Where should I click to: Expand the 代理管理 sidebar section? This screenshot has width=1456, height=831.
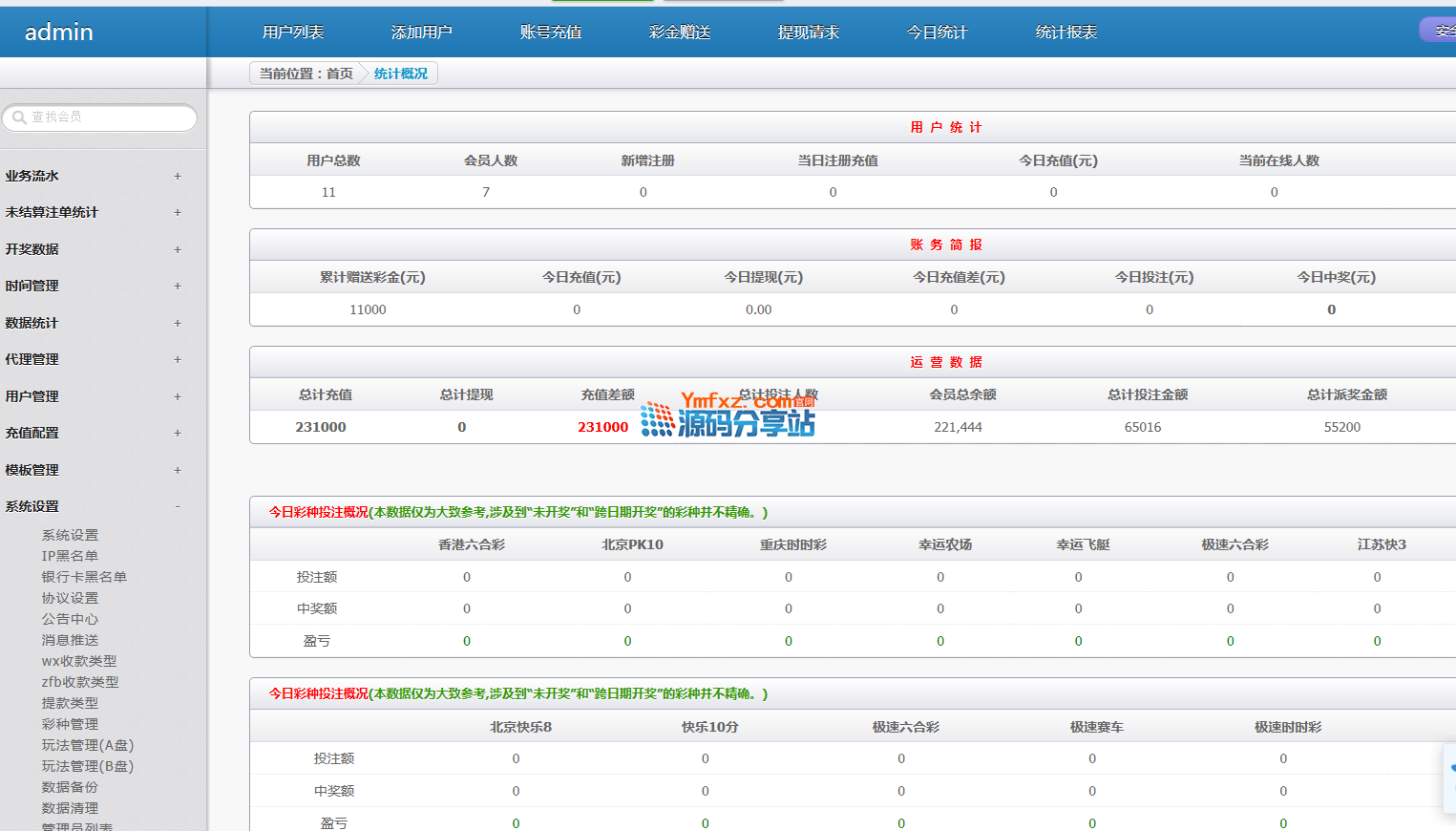coord(178,359)
